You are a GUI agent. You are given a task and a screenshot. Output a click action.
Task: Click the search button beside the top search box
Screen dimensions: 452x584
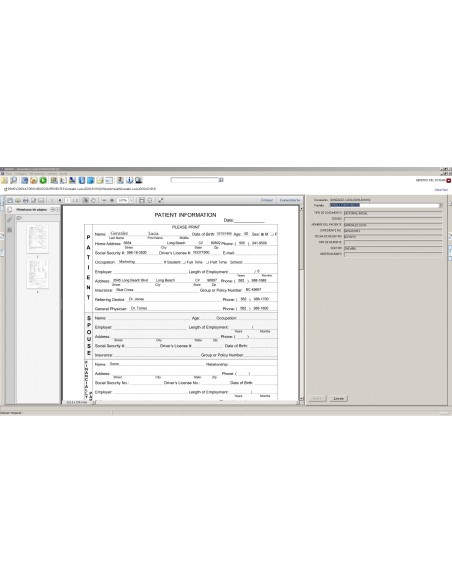pos(221,180)
